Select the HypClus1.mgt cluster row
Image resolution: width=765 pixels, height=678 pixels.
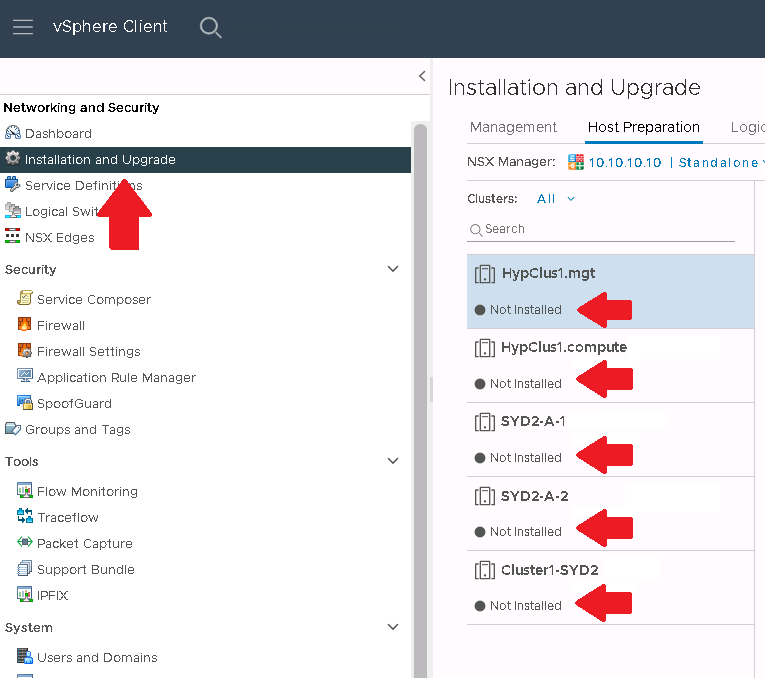coord(610,291)
